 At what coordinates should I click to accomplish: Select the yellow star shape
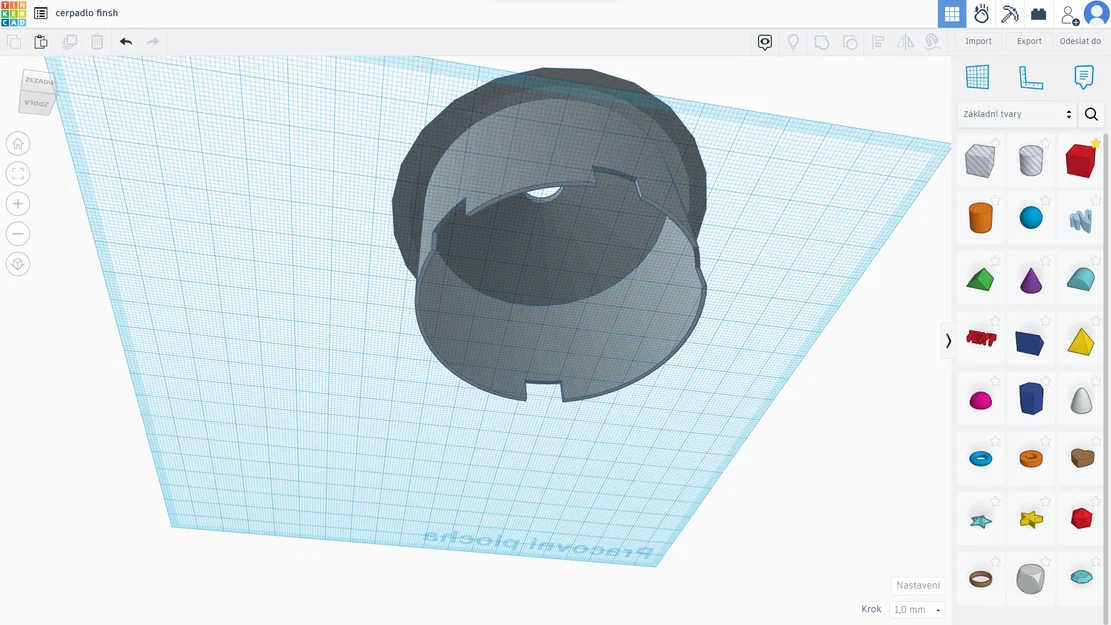1031,519
